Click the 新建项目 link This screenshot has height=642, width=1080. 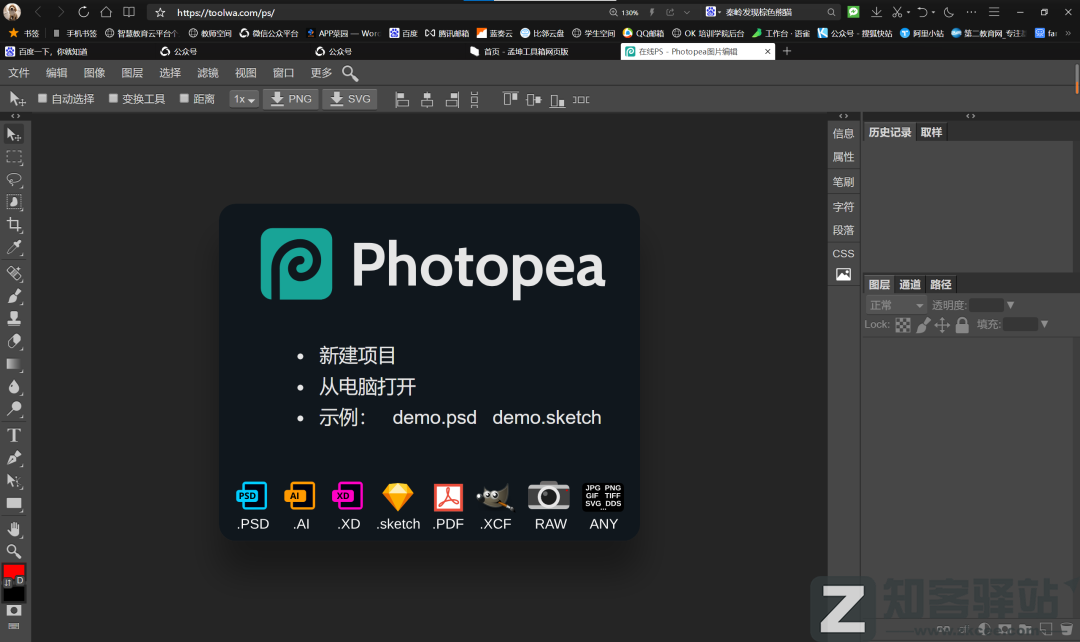358,356
